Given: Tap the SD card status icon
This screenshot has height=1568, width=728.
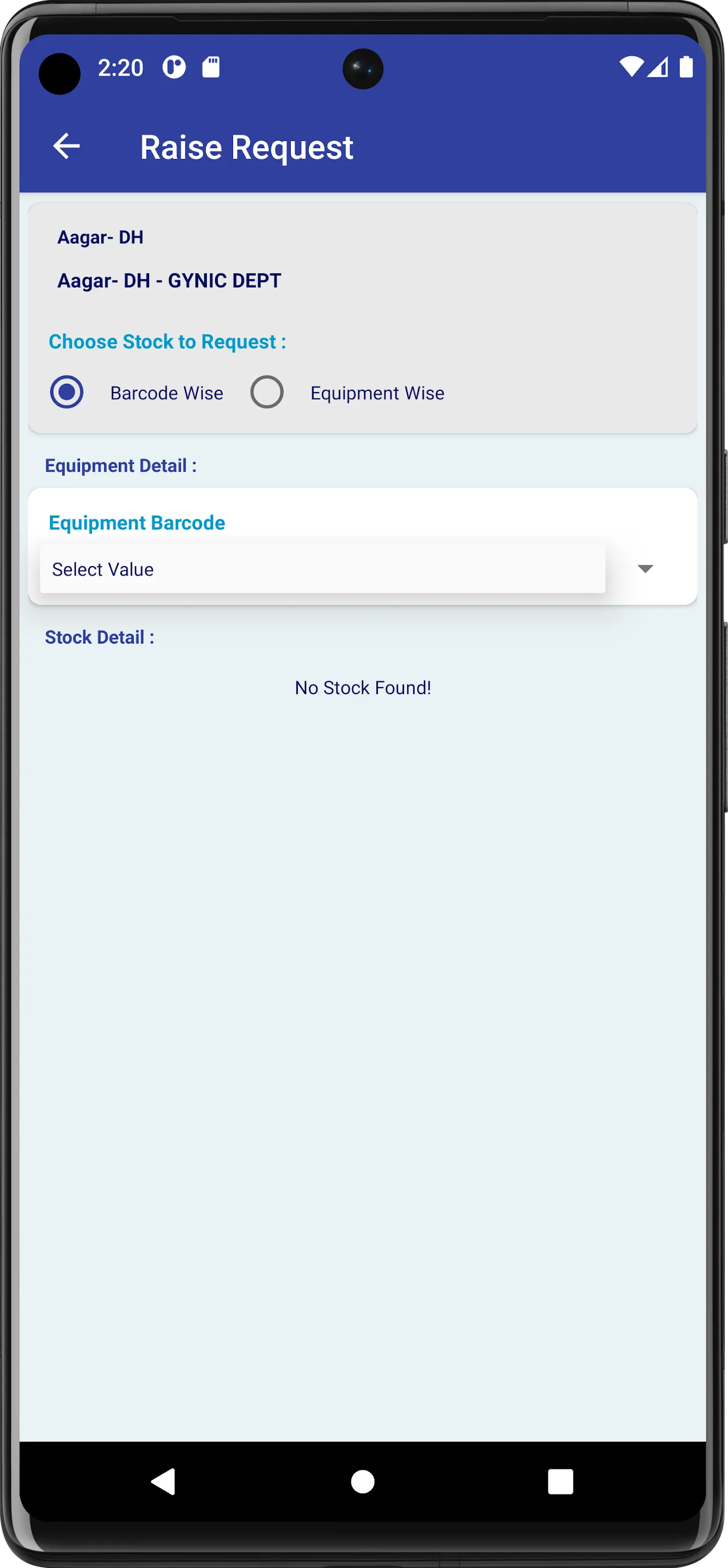Looking at the screenshot, I should click(x=211, y=67).
